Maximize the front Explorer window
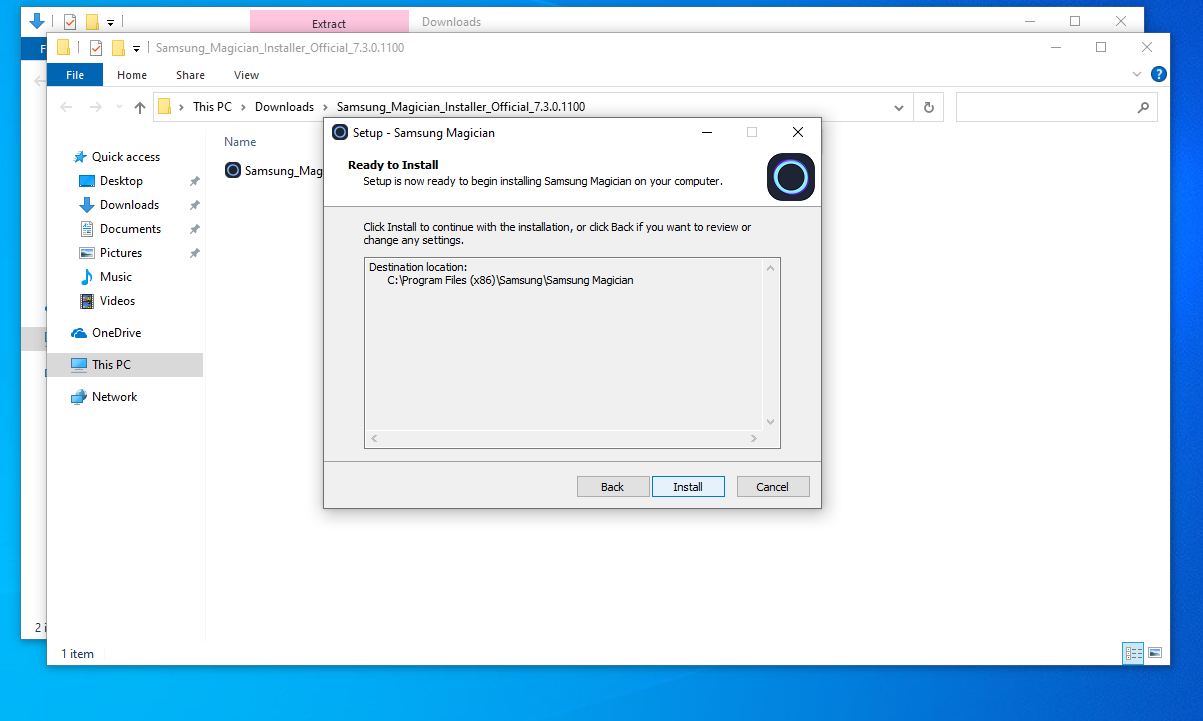The width and height of the screenshot is (1203, 721). coord(1101,47)
